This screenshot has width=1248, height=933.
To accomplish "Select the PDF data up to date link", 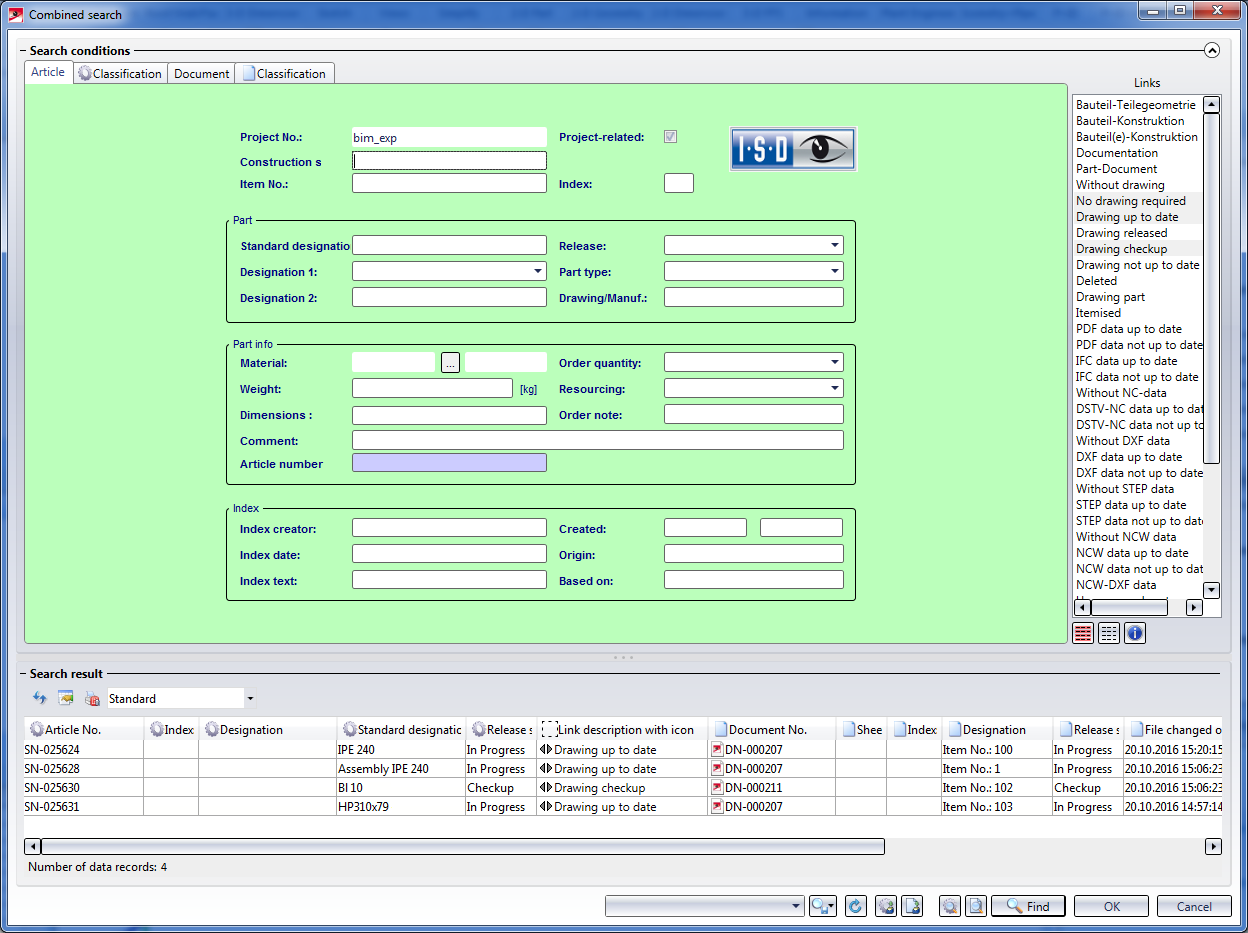I will tap(1129, 329).
